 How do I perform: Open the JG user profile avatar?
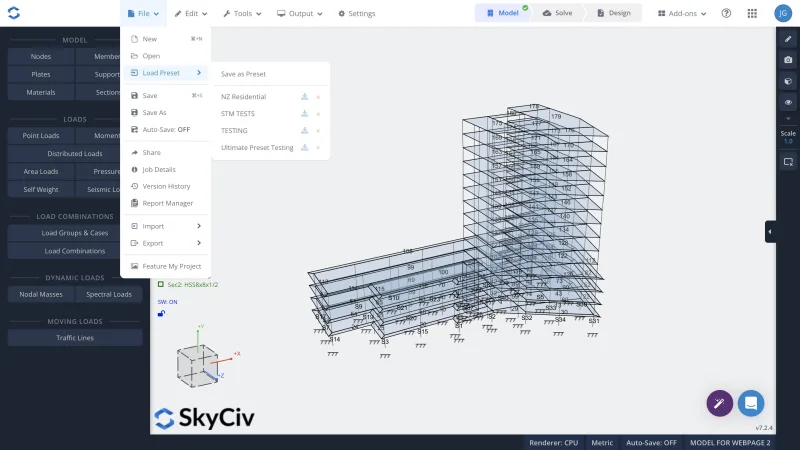click(x=783, y=13)
